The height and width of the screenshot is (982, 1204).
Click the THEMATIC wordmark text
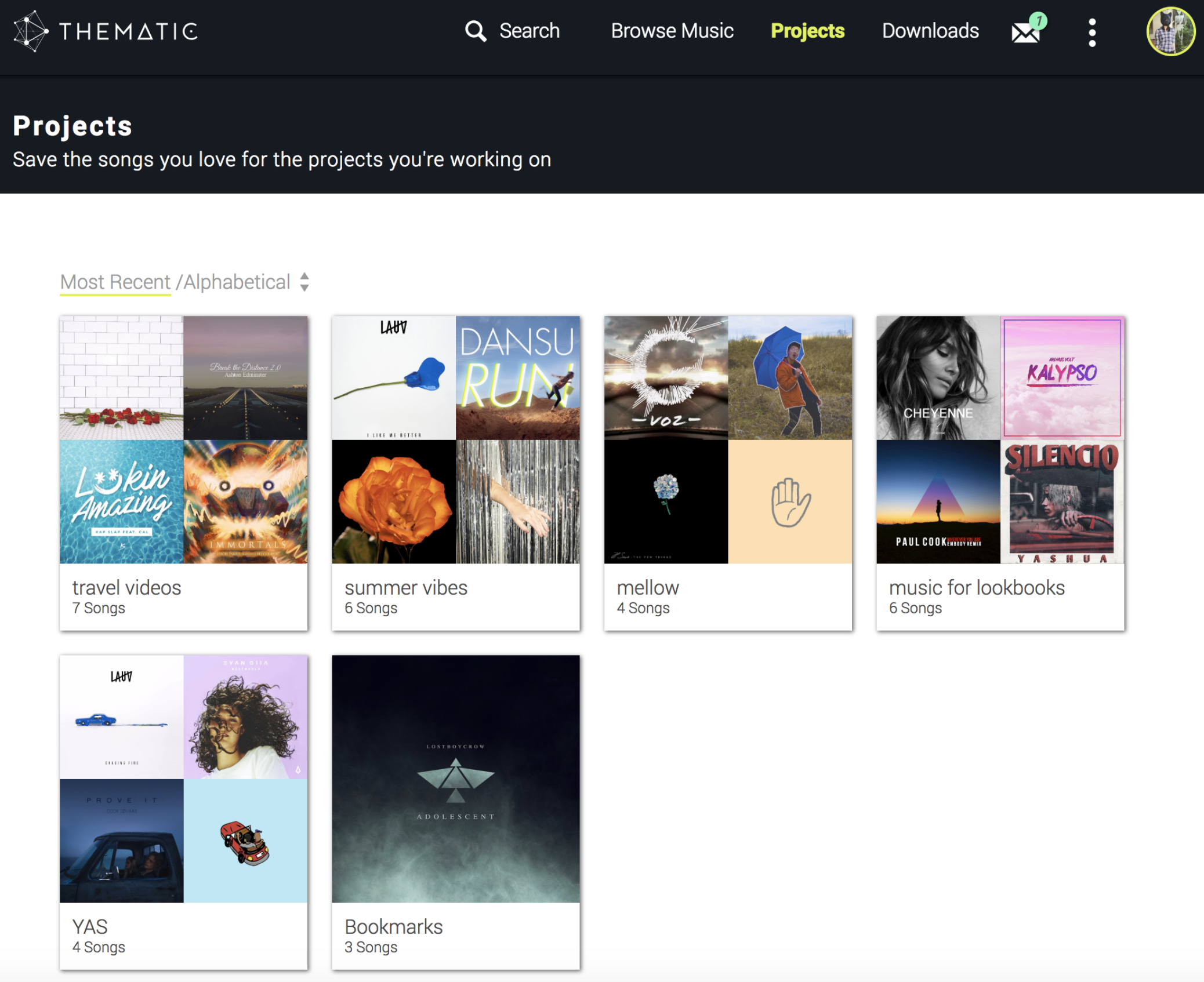click(129, 31)
